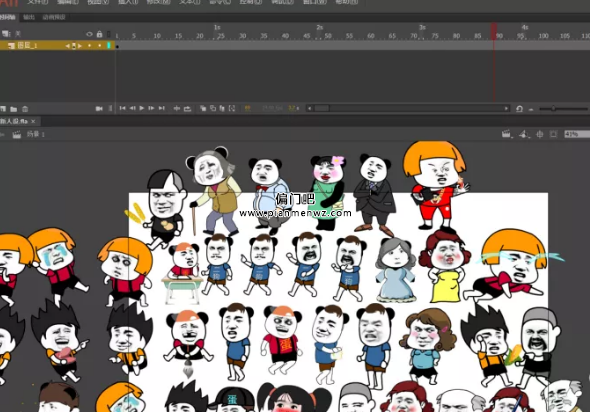The height and width of the screenshot is (412, 590).
Task: Play the timeline animation
Action: [141, 108]
